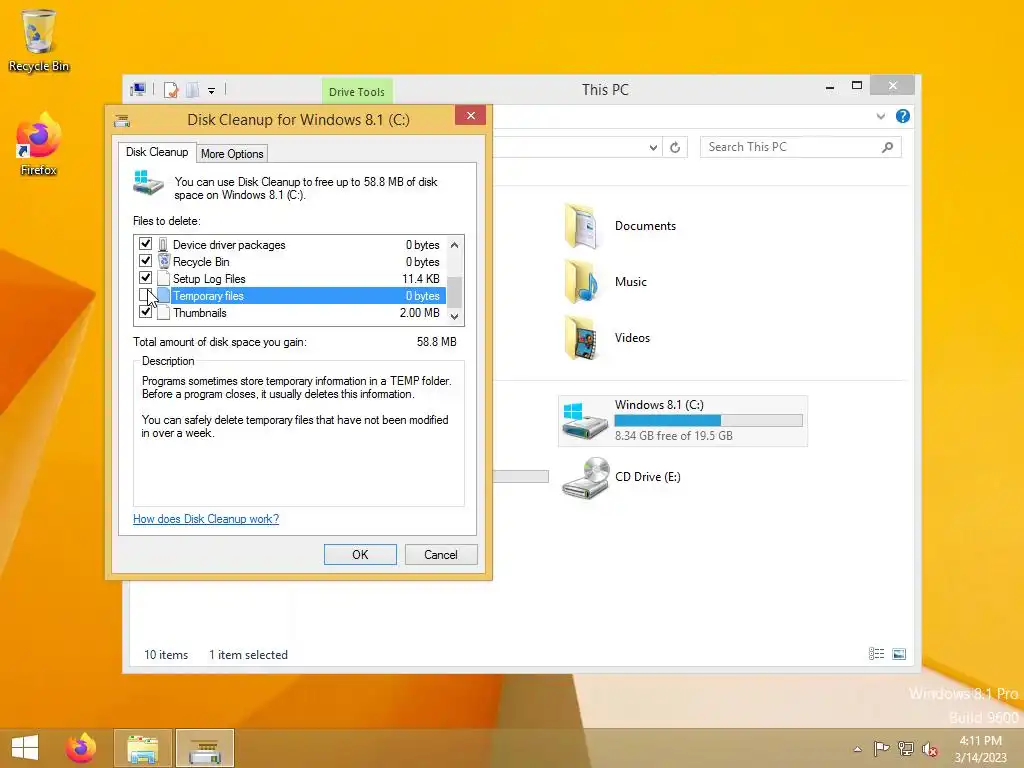Uncheck the Recycle Bin checkbox in Disk Cleanup

tap(146, 261)
